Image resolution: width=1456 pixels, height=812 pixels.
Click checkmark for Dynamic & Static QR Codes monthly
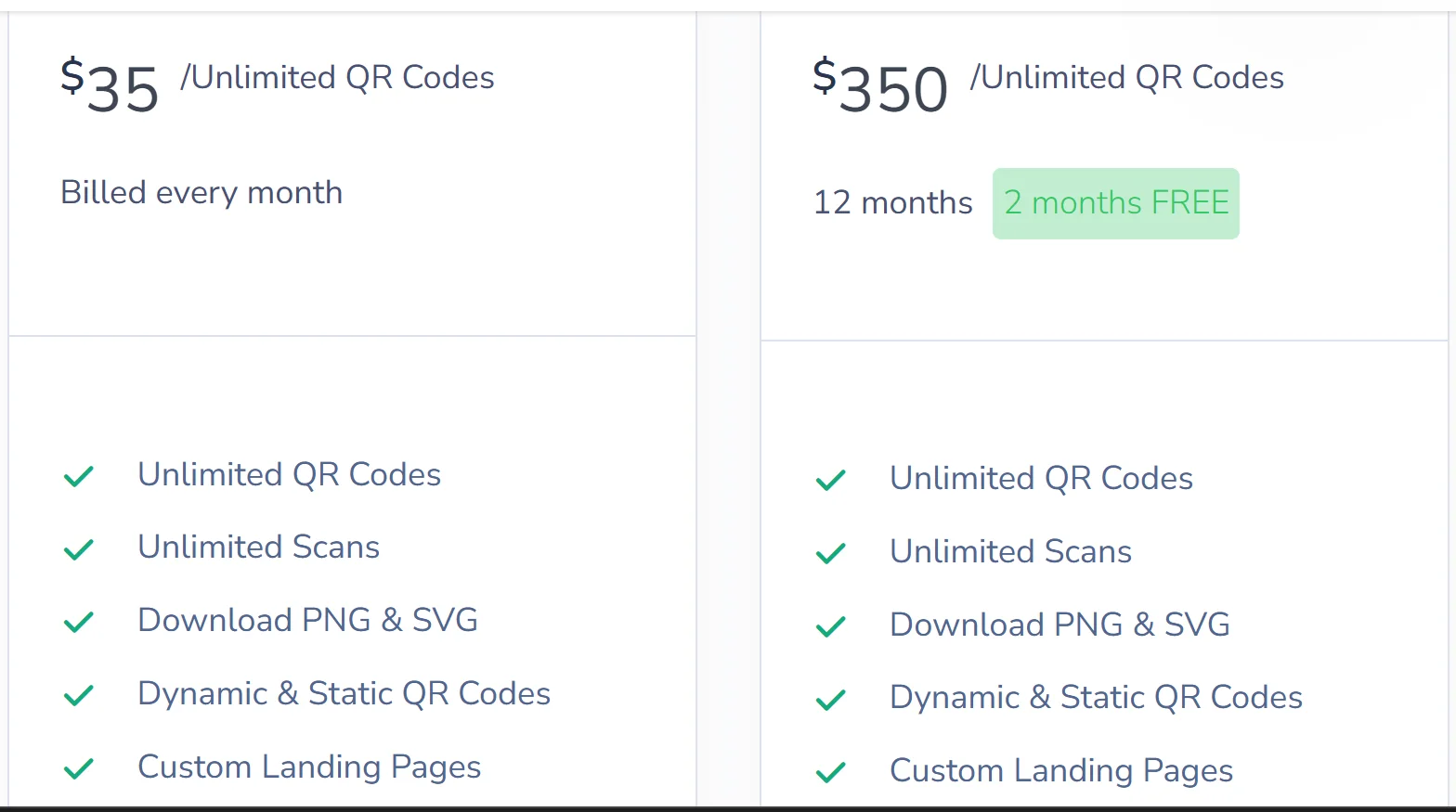coord(79,695)
